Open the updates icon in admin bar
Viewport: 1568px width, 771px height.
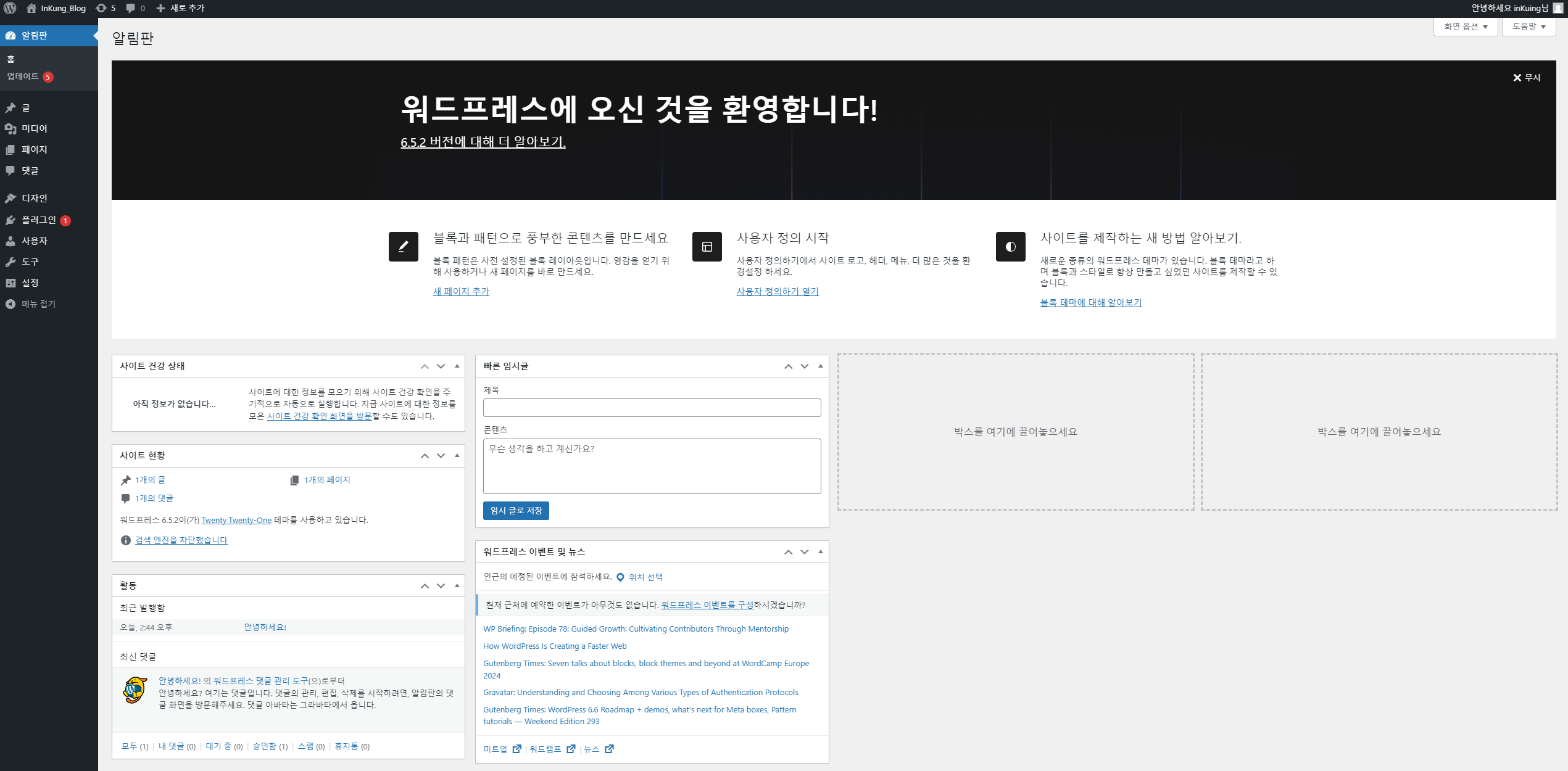pos(101,8)
